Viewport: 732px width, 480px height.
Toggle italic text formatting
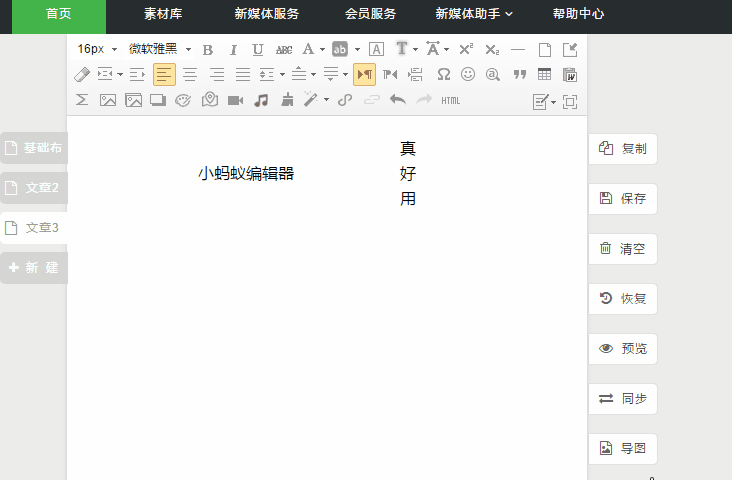point(233,49)
